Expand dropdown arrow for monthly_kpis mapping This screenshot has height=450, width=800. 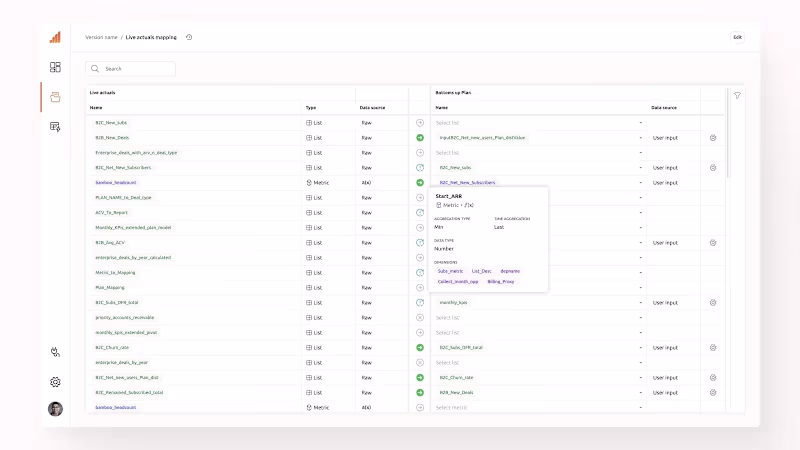pos(640,303)
